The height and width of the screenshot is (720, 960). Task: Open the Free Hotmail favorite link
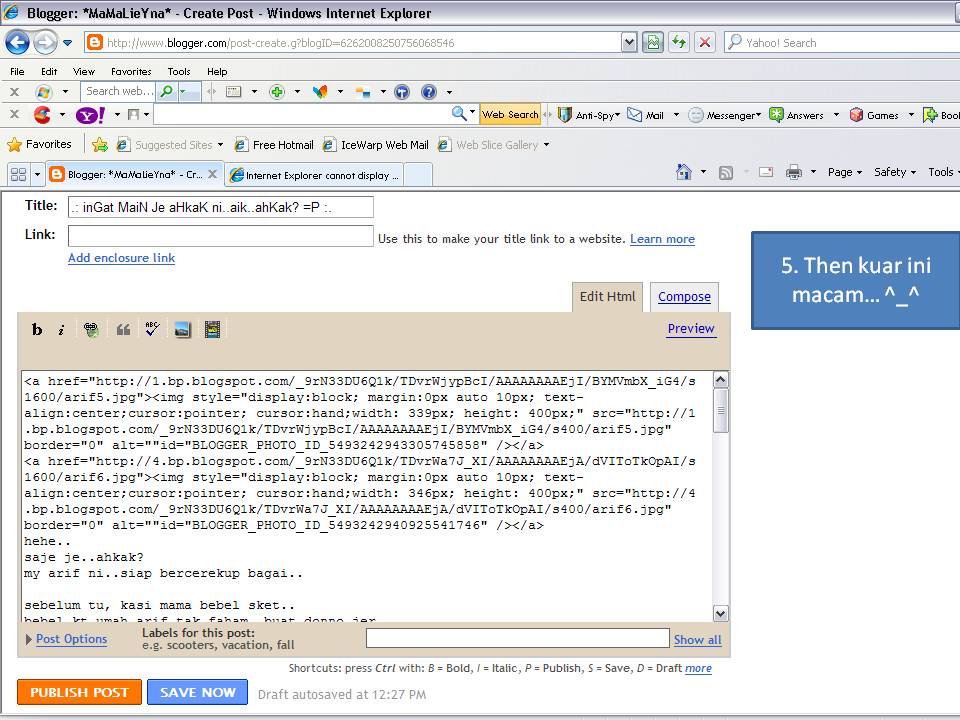point(274,145)
